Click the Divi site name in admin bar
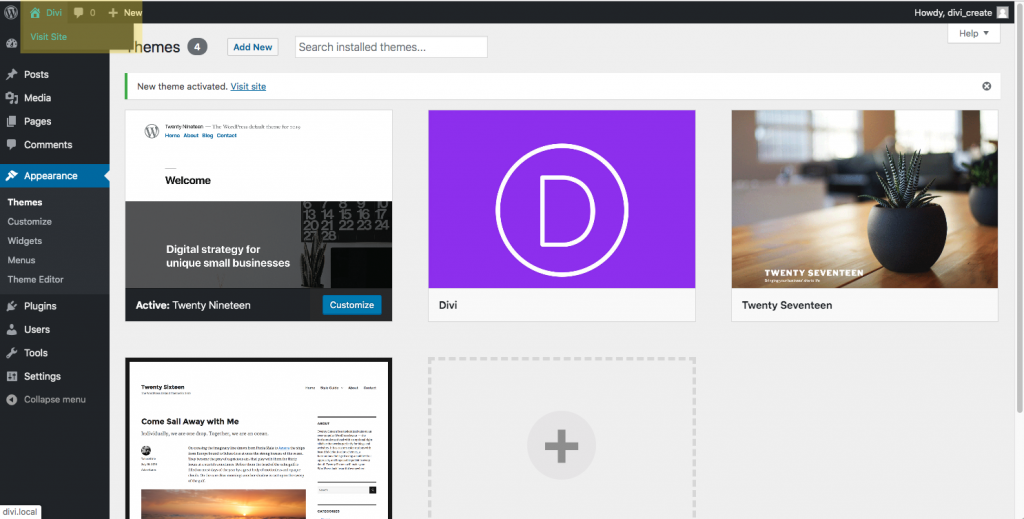Image resolution: width=1024 pixels, height=519 pixels. coord(54,12)
